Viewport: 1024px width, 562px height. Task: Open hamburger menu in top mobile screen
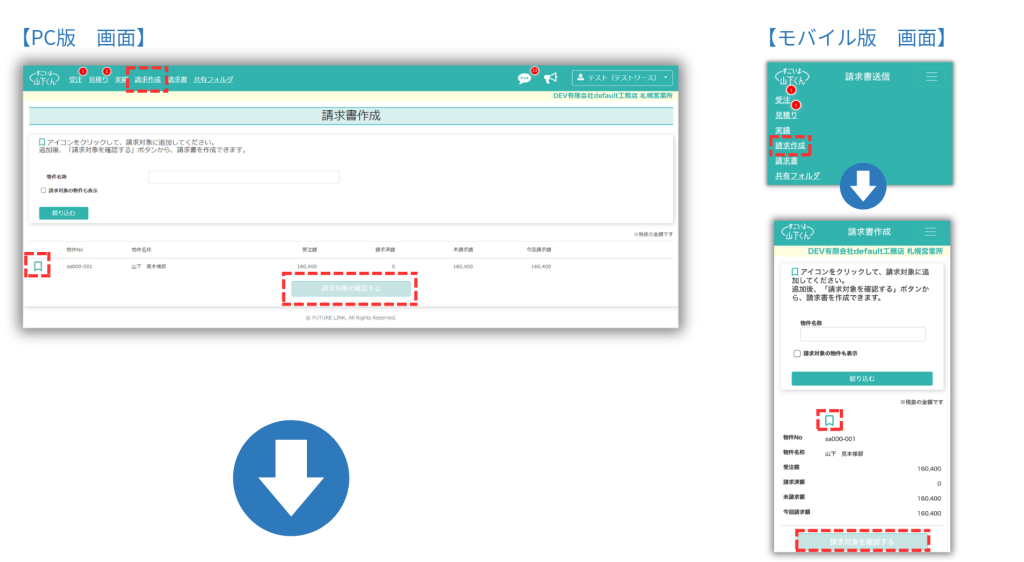coord(932,76)
